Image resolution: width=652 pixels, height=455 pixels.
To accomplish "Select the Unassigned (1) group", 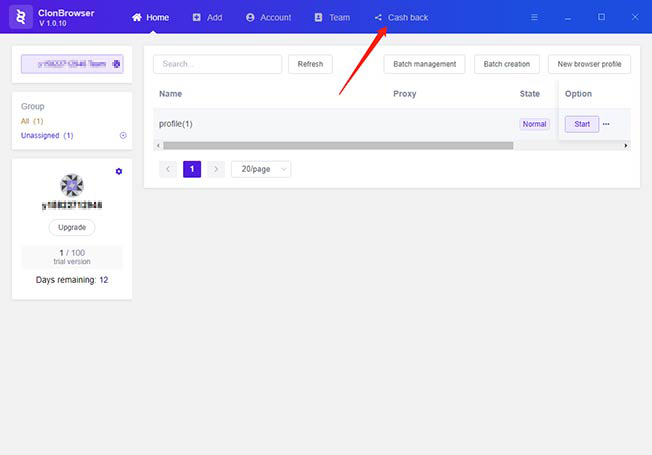I will point(47,136).
